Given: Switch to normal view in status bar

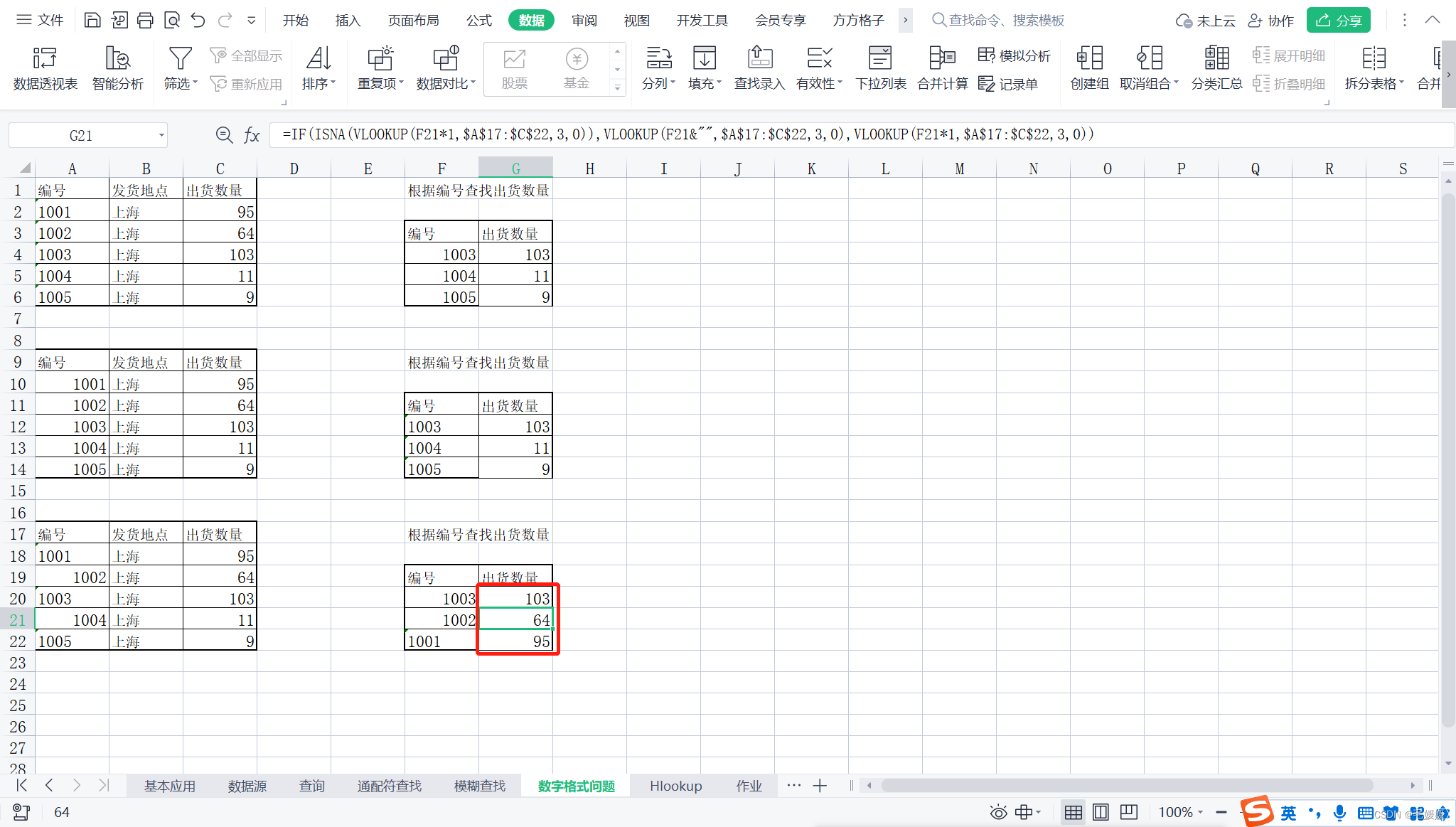Looking at the screenshot, I should tap(1073, 812).
